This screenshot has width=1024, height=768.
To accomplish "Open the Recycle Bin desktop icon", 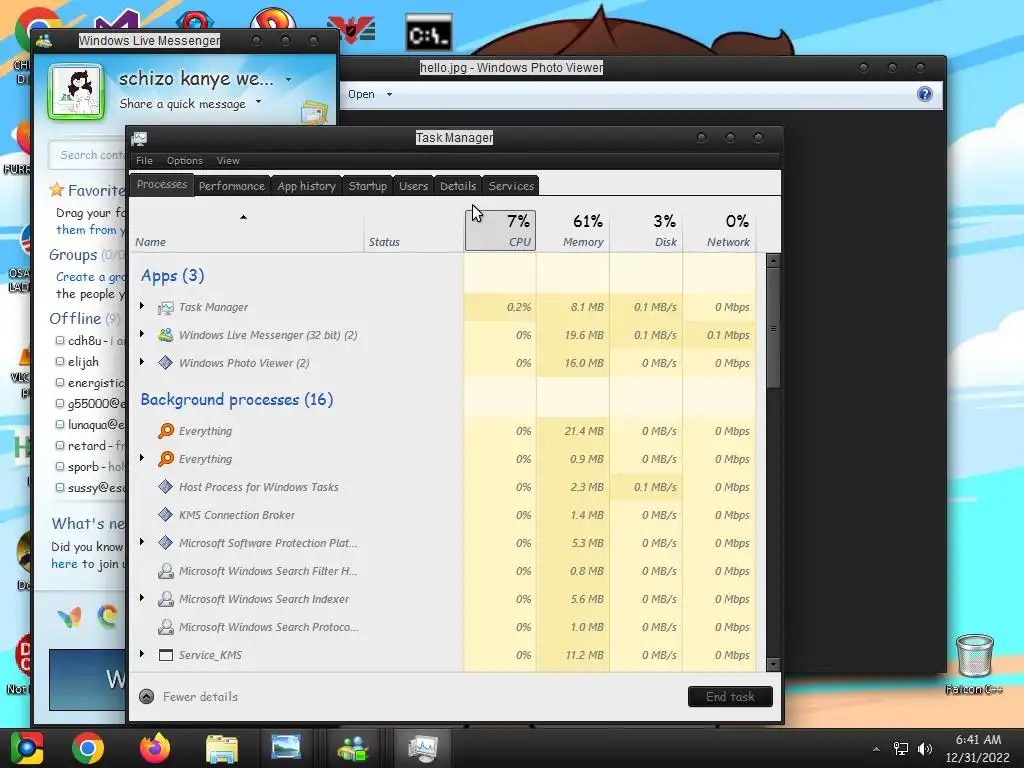I will (x=974, y=656).
